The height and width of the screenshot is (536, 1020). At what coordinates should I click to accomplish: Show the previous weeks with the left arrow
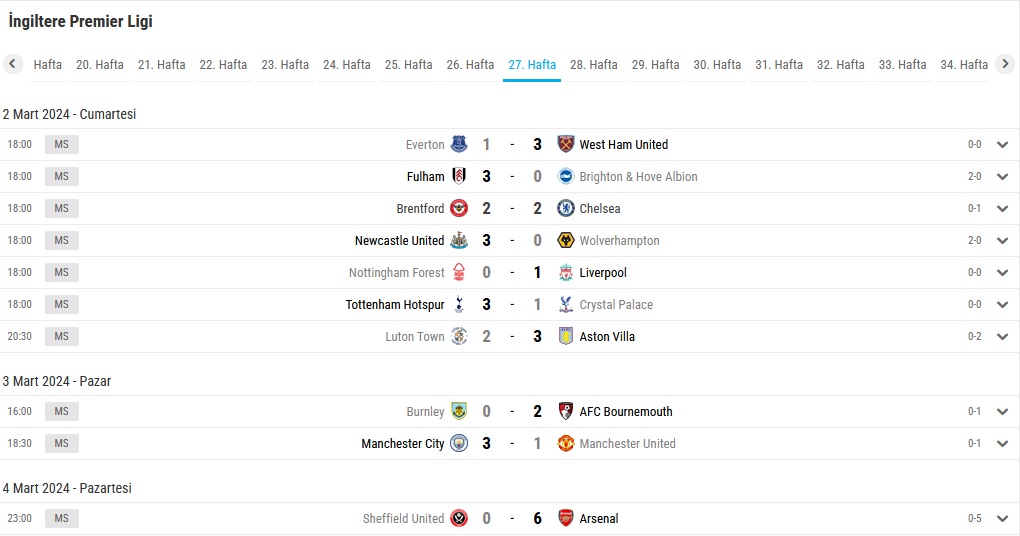[x=12, y=64]
